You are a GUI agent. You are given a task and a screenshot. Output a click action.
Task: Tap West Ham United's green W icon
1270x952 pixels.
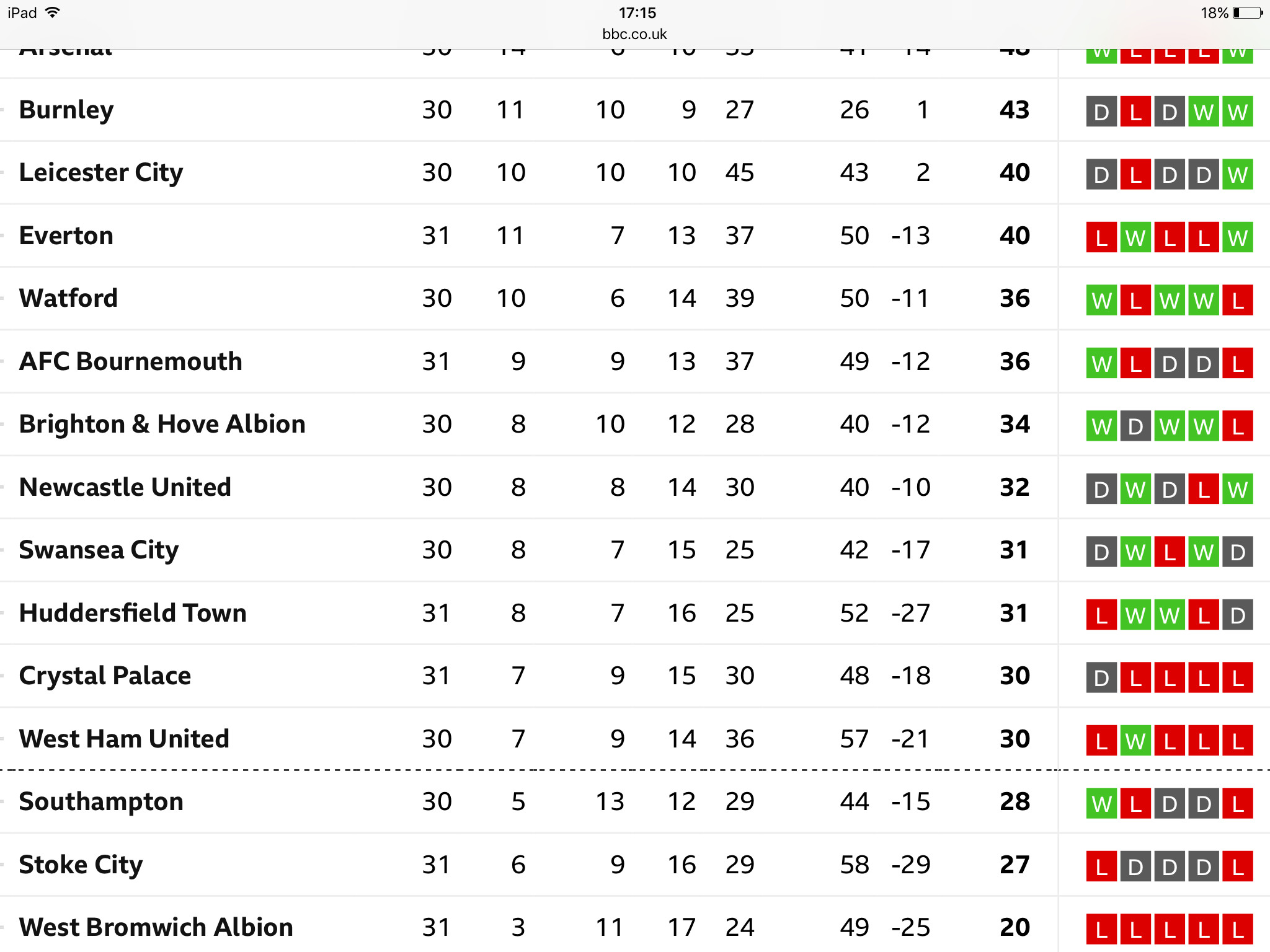(x=1135, y=741)
